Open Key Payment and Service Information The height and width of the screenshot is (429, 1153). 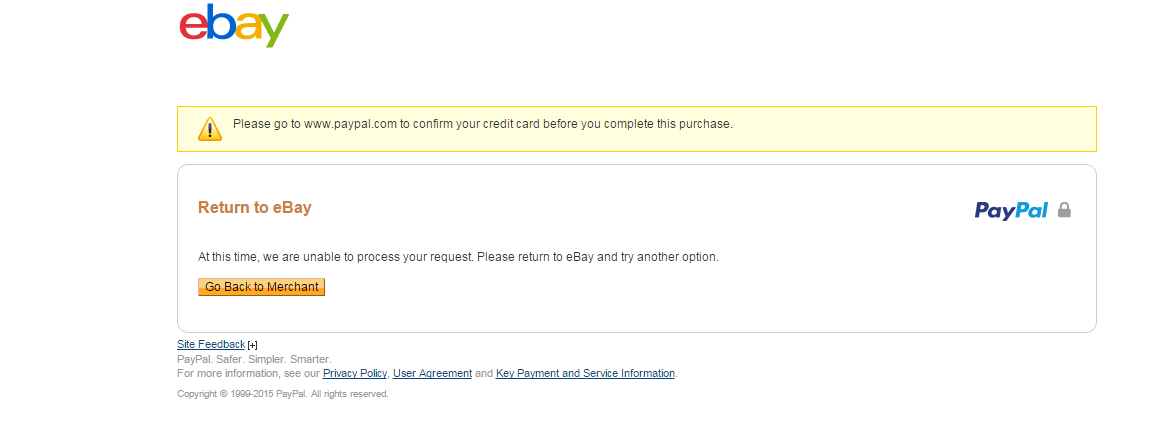(x=585, y=373)
